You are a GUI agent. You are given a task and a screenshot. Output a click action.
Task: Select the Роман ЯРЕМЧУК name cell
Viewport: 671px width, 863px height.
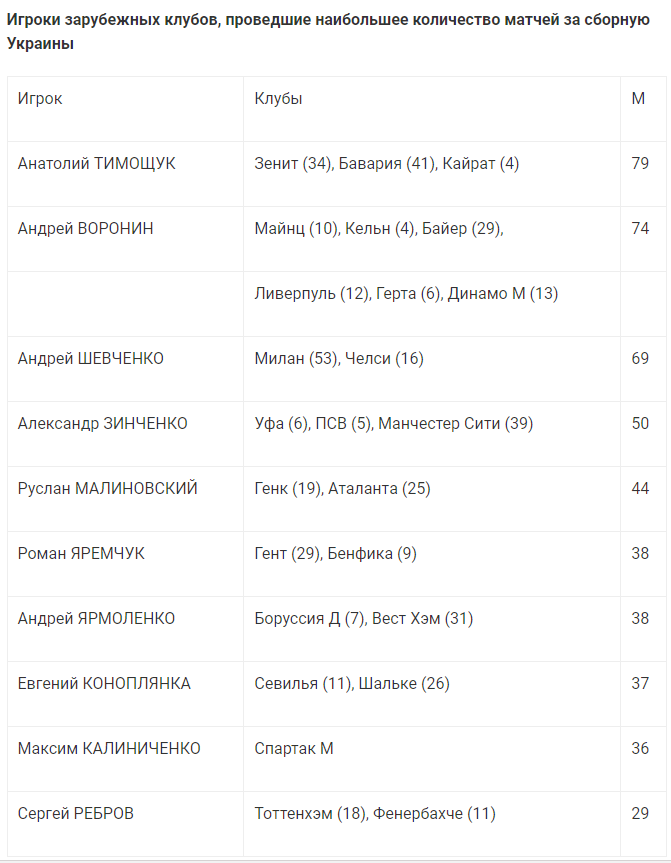[x=81, y=554]
